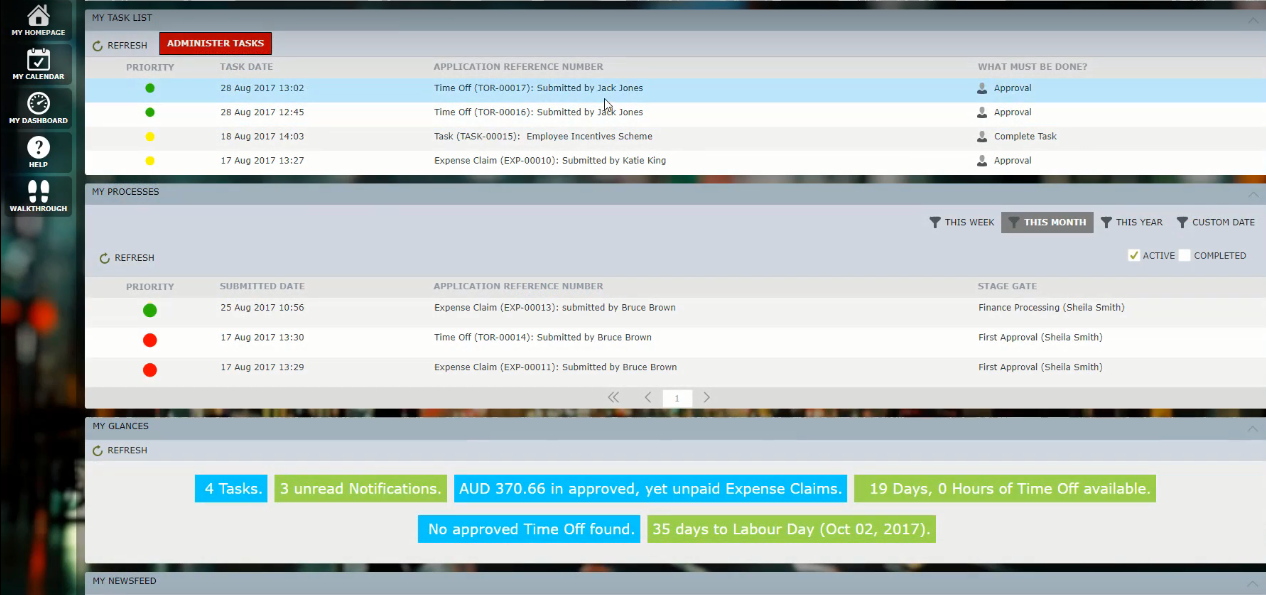
Task: Go to next page of processes
Action: click(x=707, y=397)
